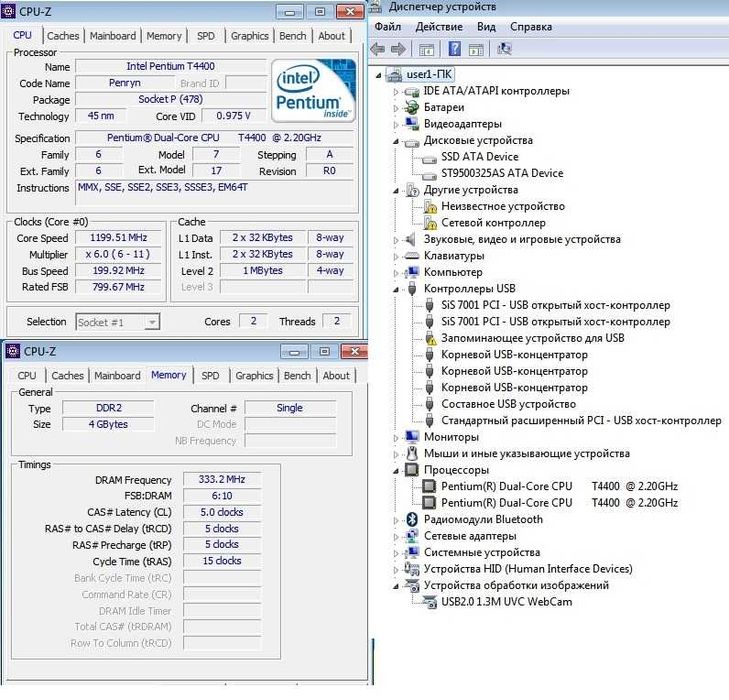This screenshot has width=729, height=700.
Task: Click Мыши и иные указывающие устройства icon
Action: tap(411, 453)
